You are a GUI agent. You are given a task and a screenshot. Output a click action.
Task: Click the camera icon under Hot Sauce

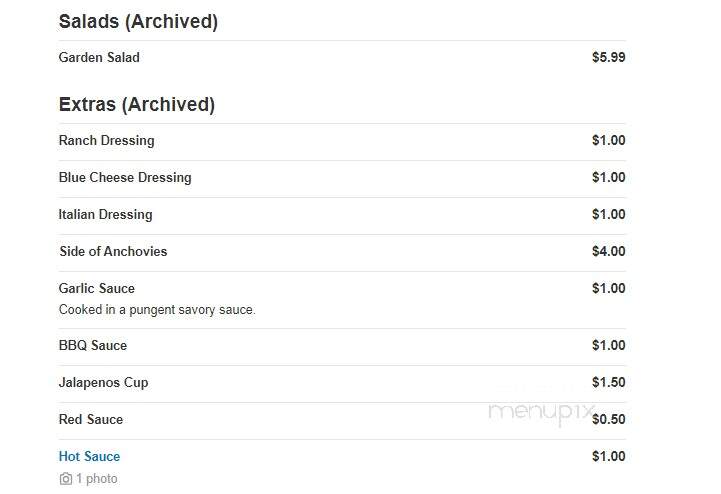click(x=66, y=479)
